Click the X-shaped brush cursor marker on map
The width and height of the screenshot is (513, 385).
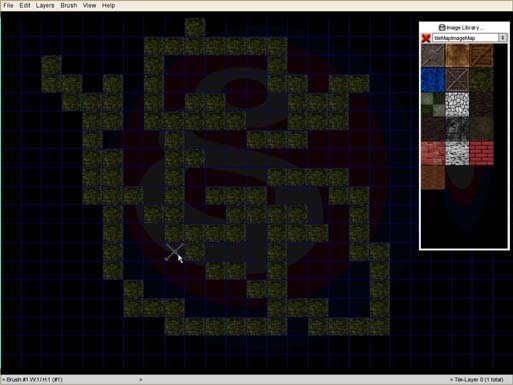click(x=175, y=252)
